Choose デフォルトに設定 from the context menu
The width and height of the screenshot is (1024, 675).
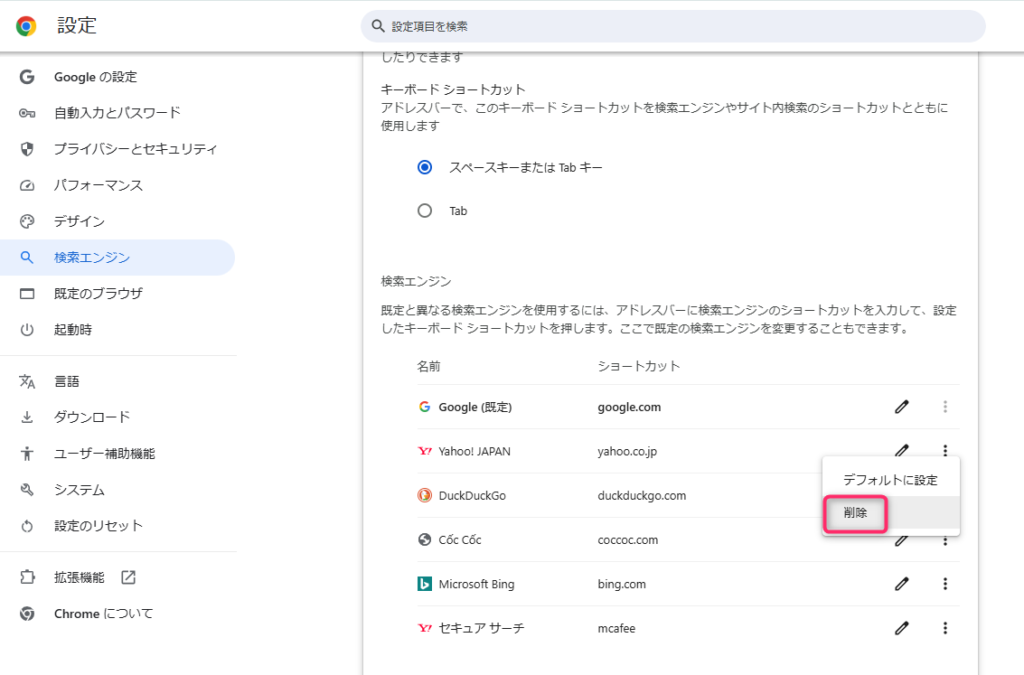click(x=890, y=480)
